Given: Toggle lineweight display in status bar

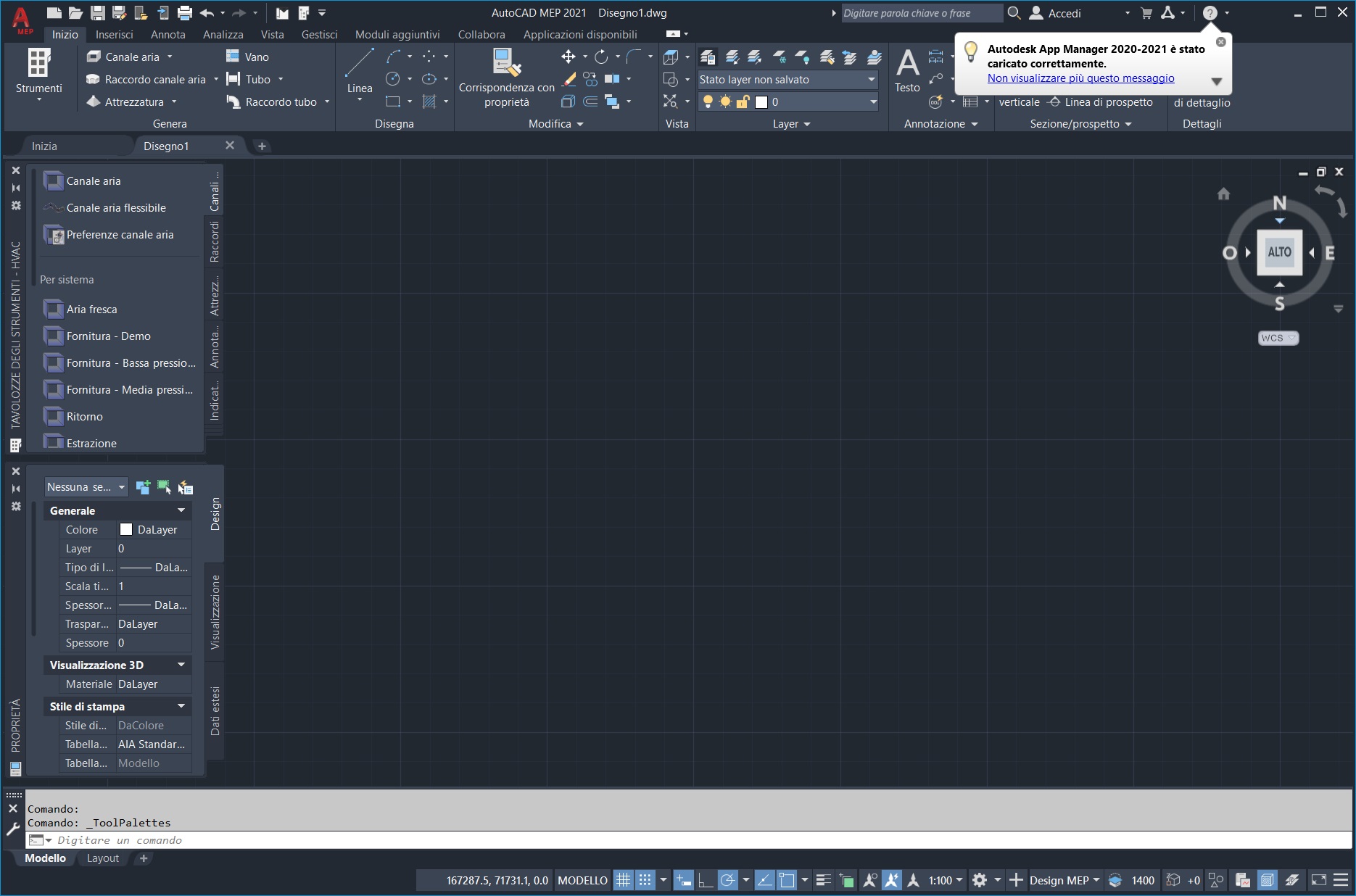Looking at the screenshot, I should (823, 880).
